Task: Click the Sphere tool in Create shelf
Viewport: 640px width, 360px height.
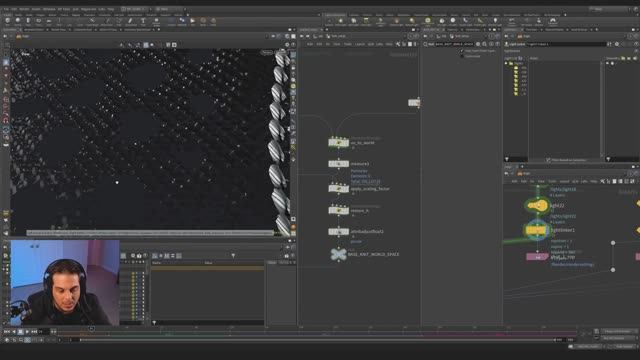Action: pos(18,21)
